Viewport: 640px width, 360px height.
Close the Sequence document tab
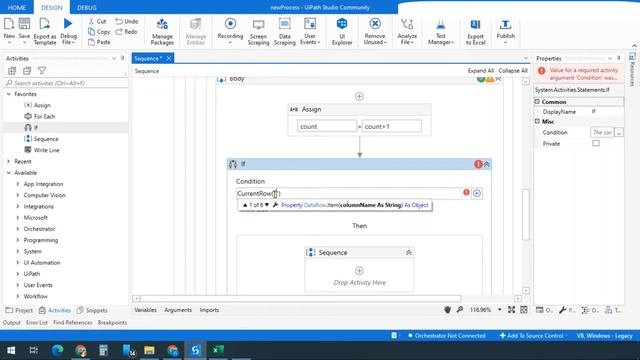(169, 58)
